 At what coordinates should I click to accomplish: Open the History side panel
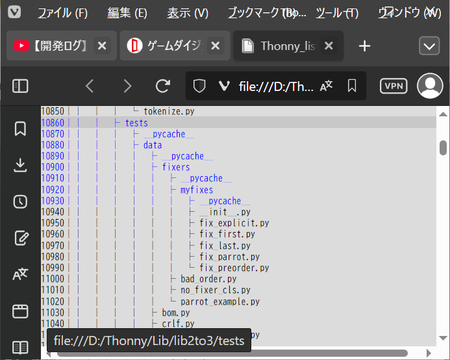tap(20, 202)
